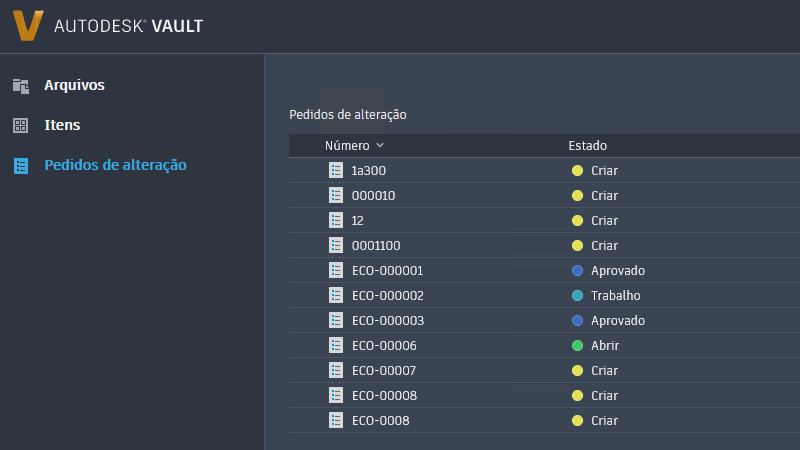The image size is (800, 450).
Task: Click the change order icon for 1a300
Action: click(336, 171)
